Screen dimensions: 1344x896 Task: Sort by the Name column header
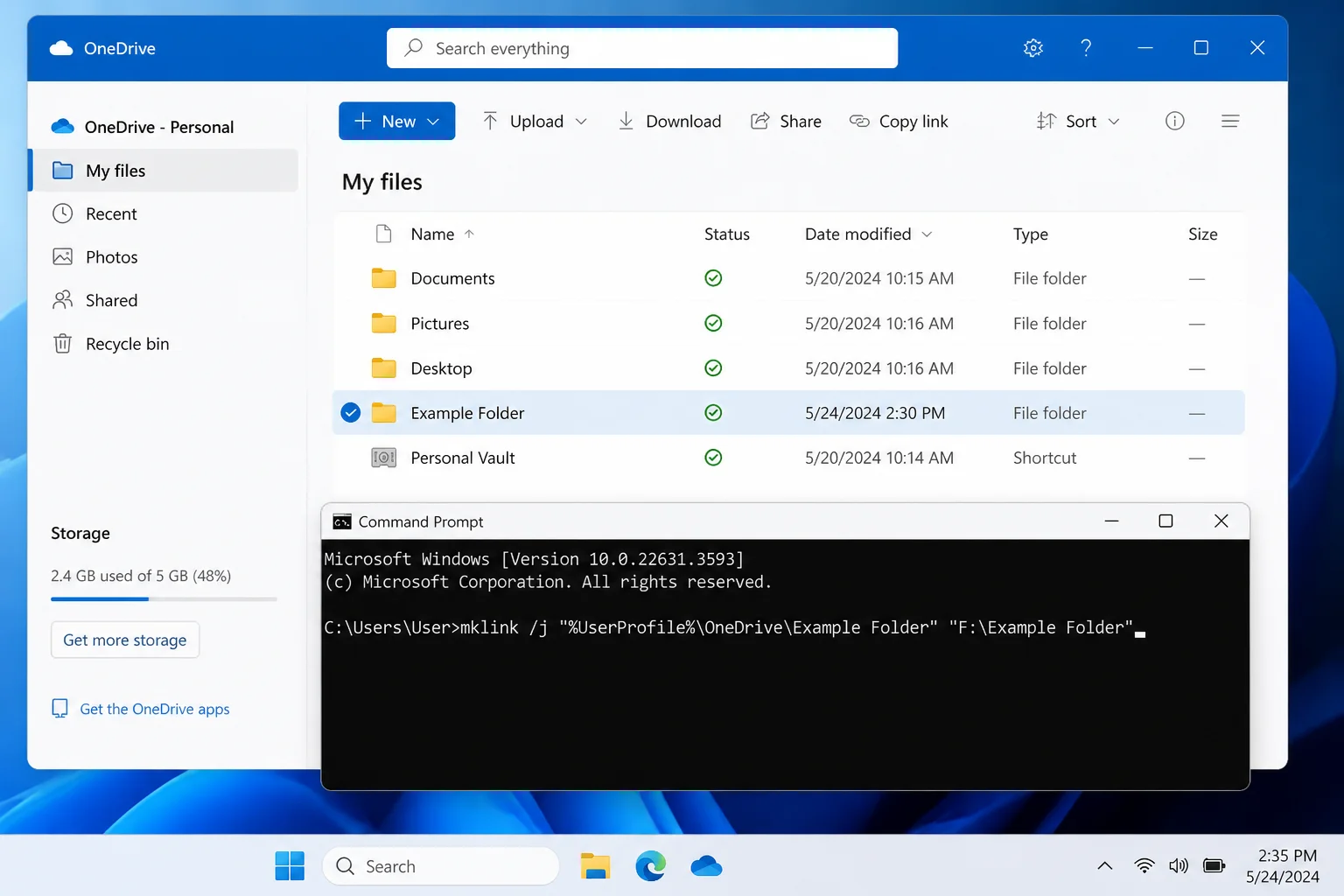click(x=442, y=234)
